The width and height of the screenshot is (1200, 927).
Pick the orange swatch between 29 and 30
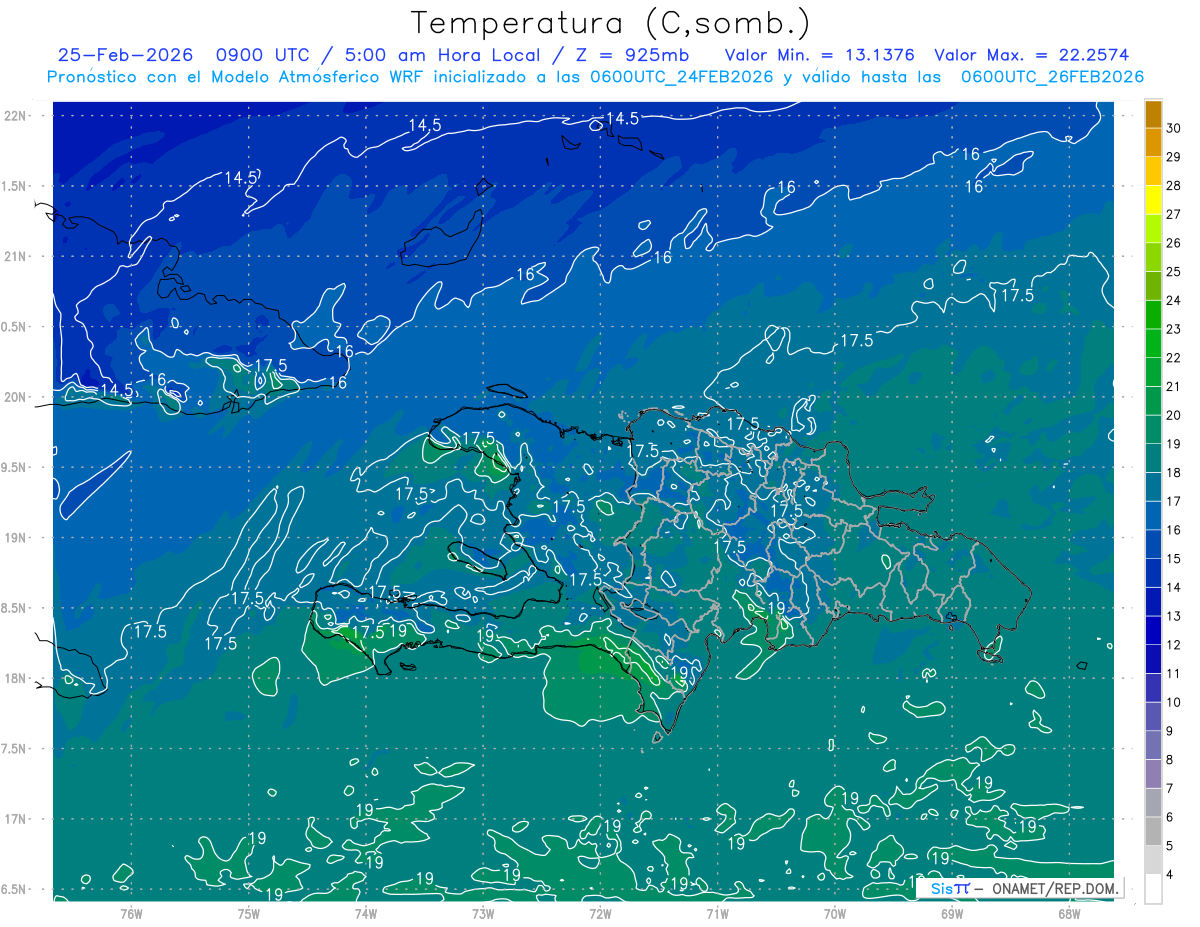point(1153,142)
